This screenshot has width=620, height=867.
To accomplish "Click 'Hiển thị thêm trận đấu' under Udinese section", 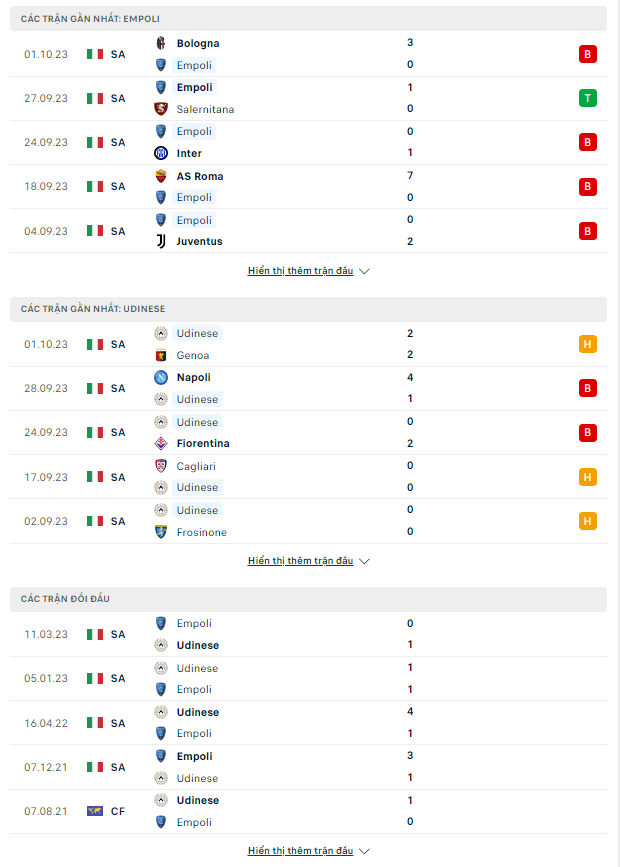I will 300,561.
